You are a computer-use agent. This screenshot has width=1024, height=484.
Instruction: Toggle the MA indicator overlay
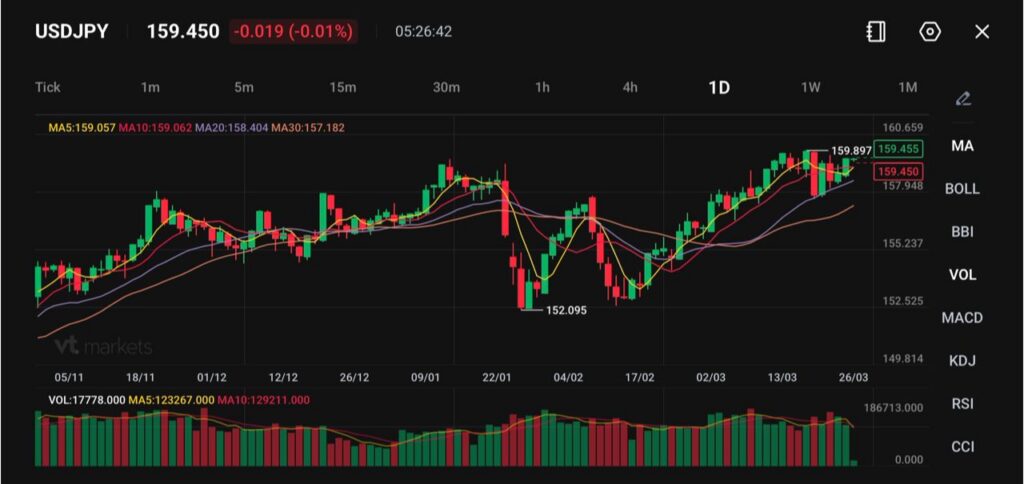[962, 146]
